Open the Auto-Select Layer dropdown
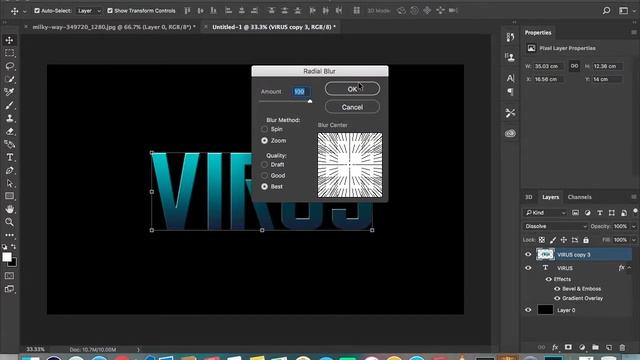 pyautogui.click(x=89, y=11)
